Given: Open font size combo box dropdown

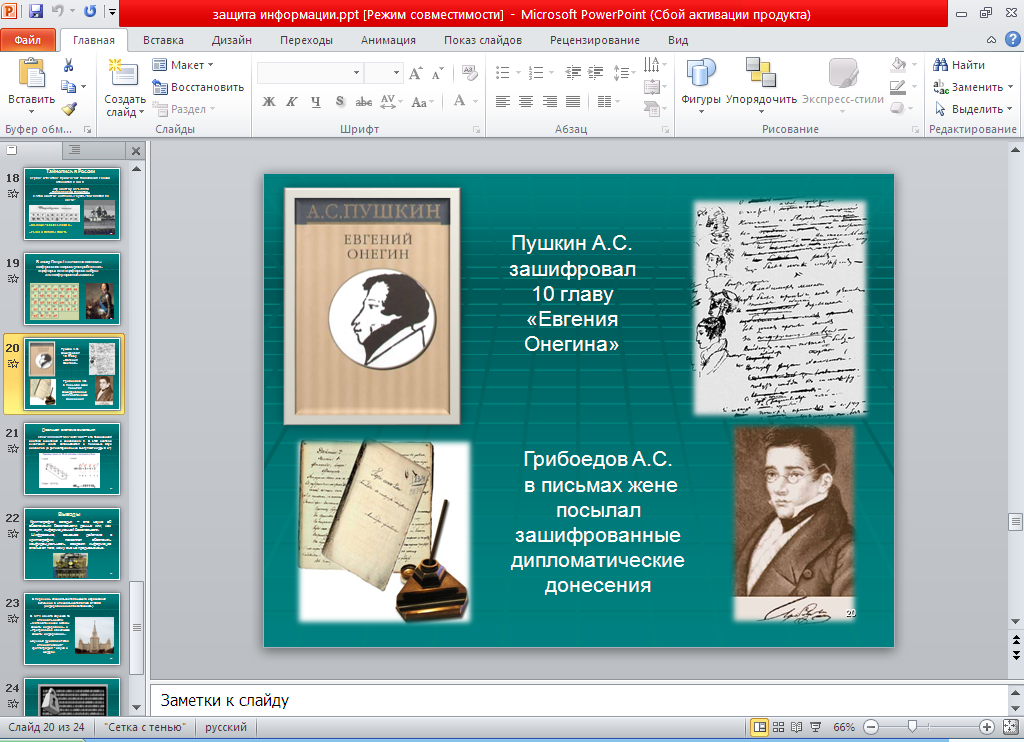Looking at the screenshot, I should pos(396,73).
